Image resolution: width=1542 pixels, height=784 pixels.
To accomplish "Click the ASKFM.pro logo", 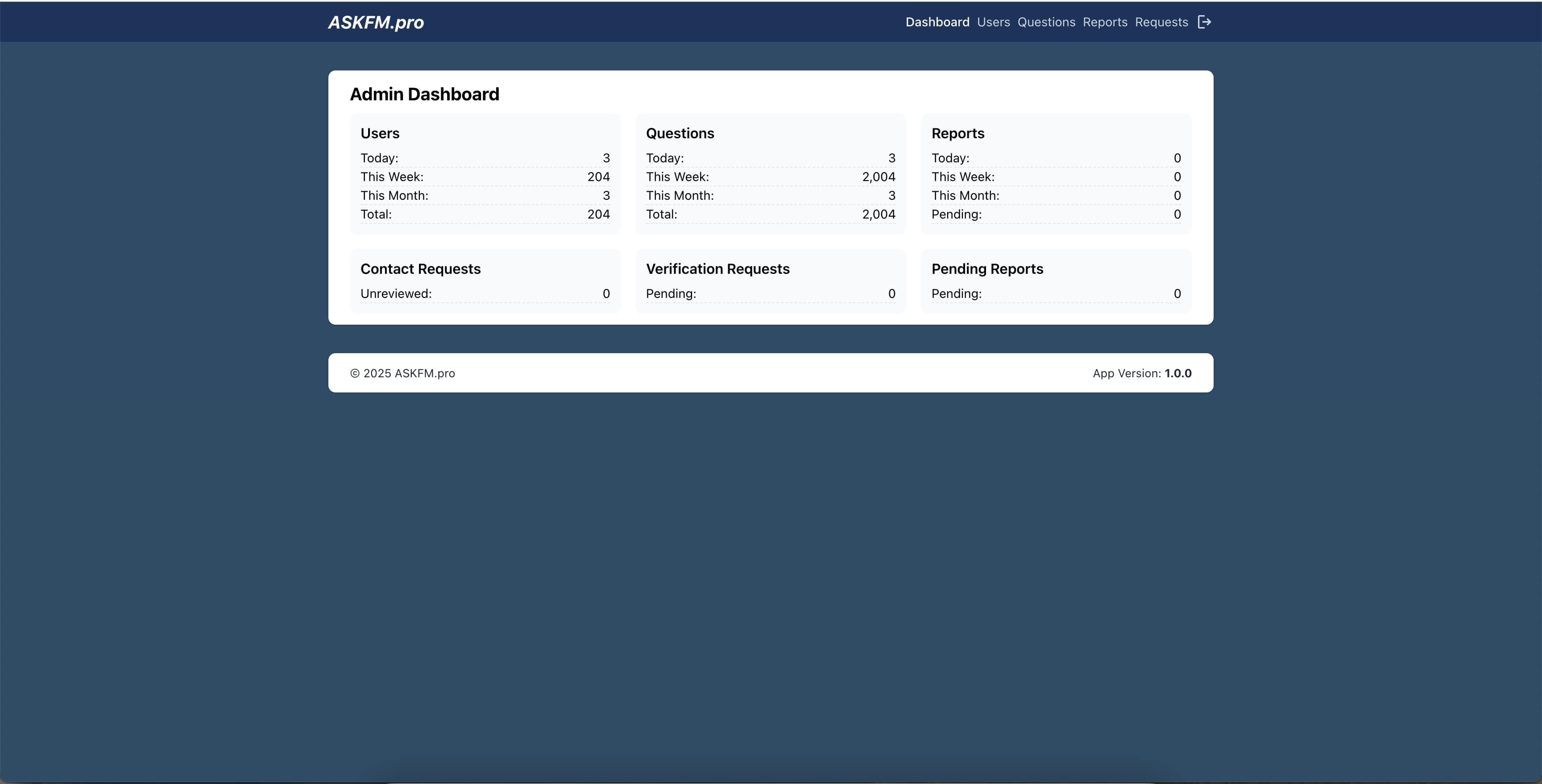I will [376, 22].
